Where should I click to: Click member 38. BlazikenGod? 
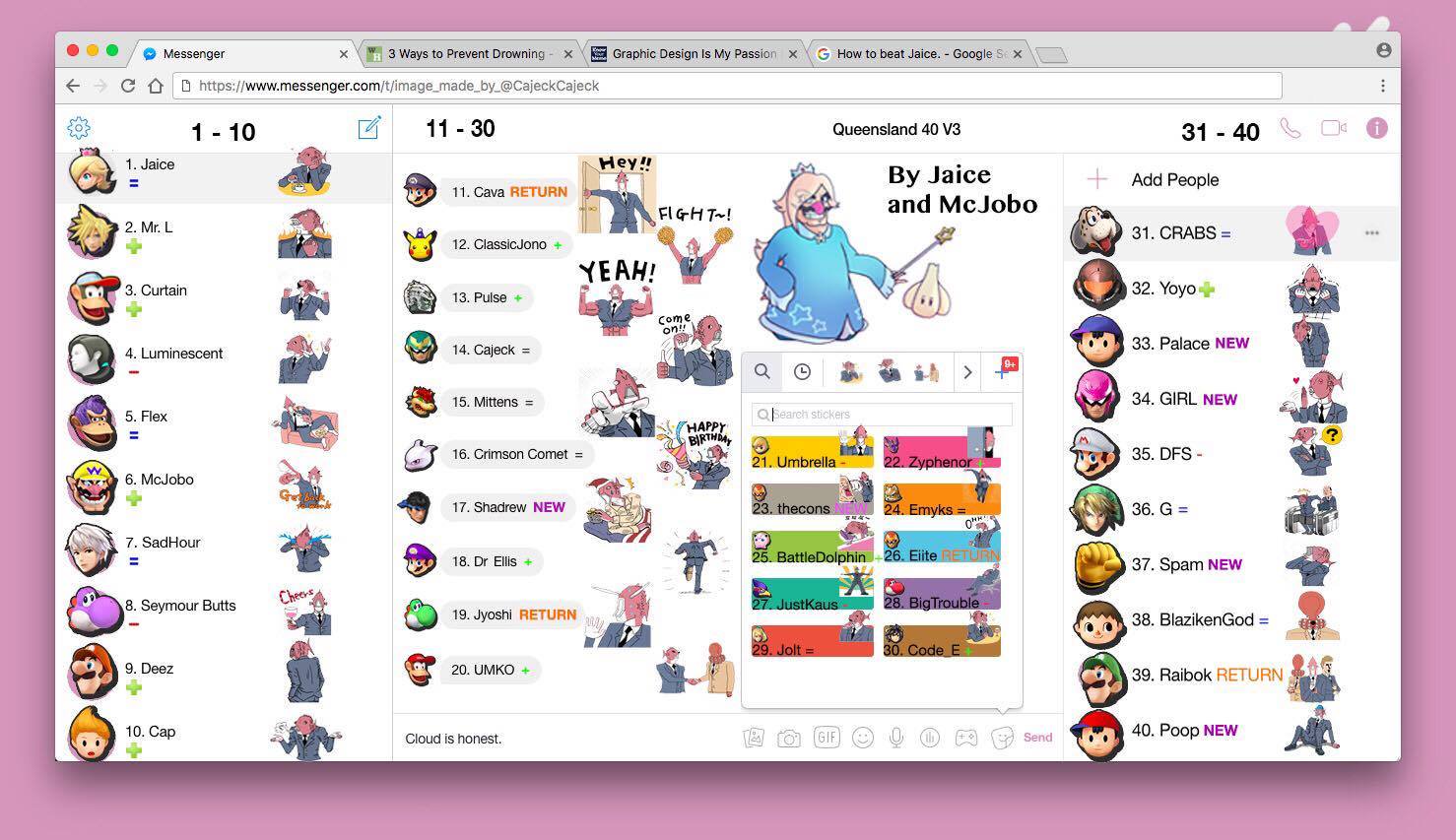tap(1231, 619)
